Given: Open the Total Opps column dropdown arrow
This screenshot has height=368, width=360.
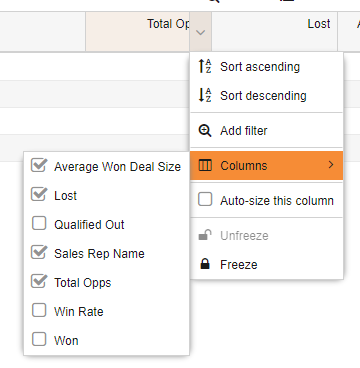Looking at the screenshot, I should (200, 32).
